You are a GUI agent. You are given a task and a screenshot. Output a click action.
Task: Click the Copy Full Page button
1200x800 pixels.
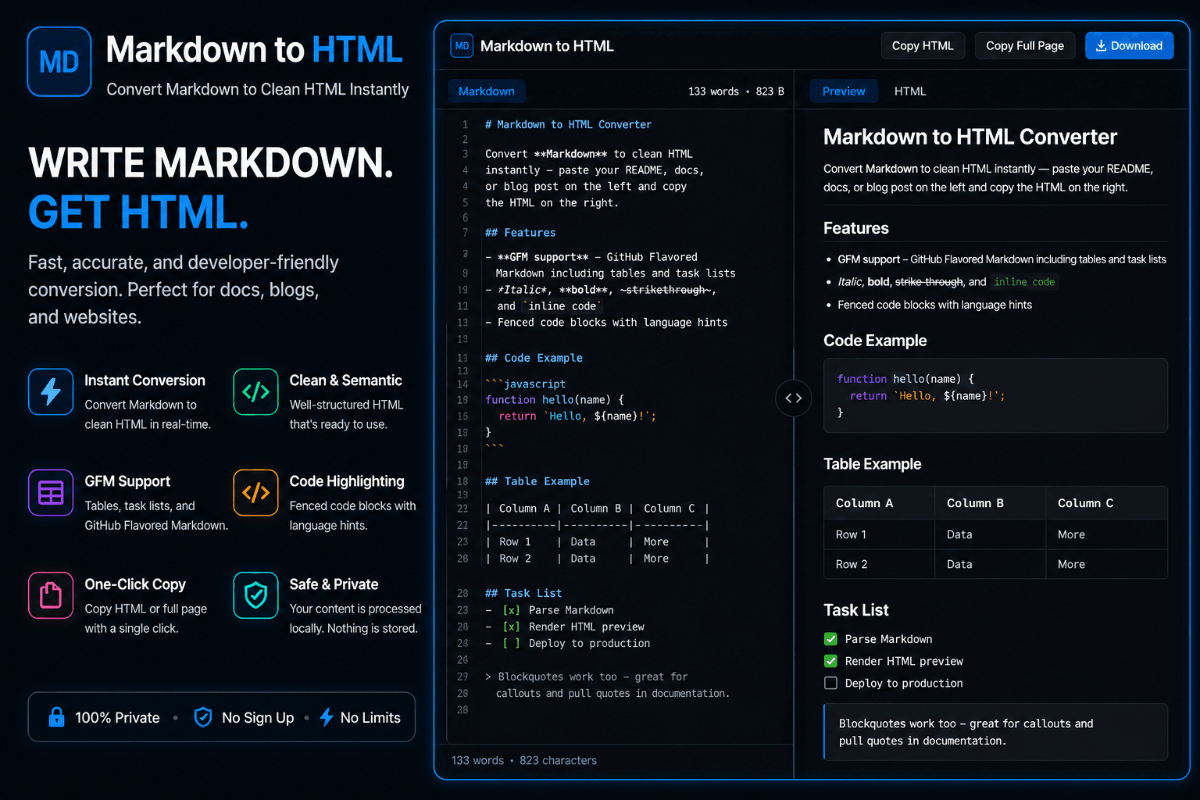[1025, 45]
